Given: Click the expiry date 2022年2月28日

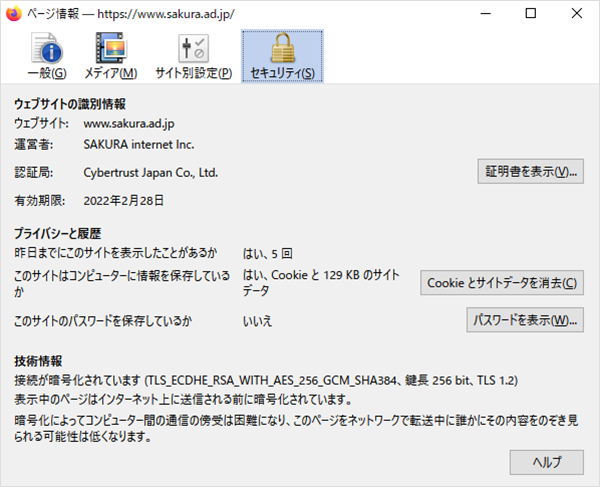Looking at the screenshot, I should [124, 200].
